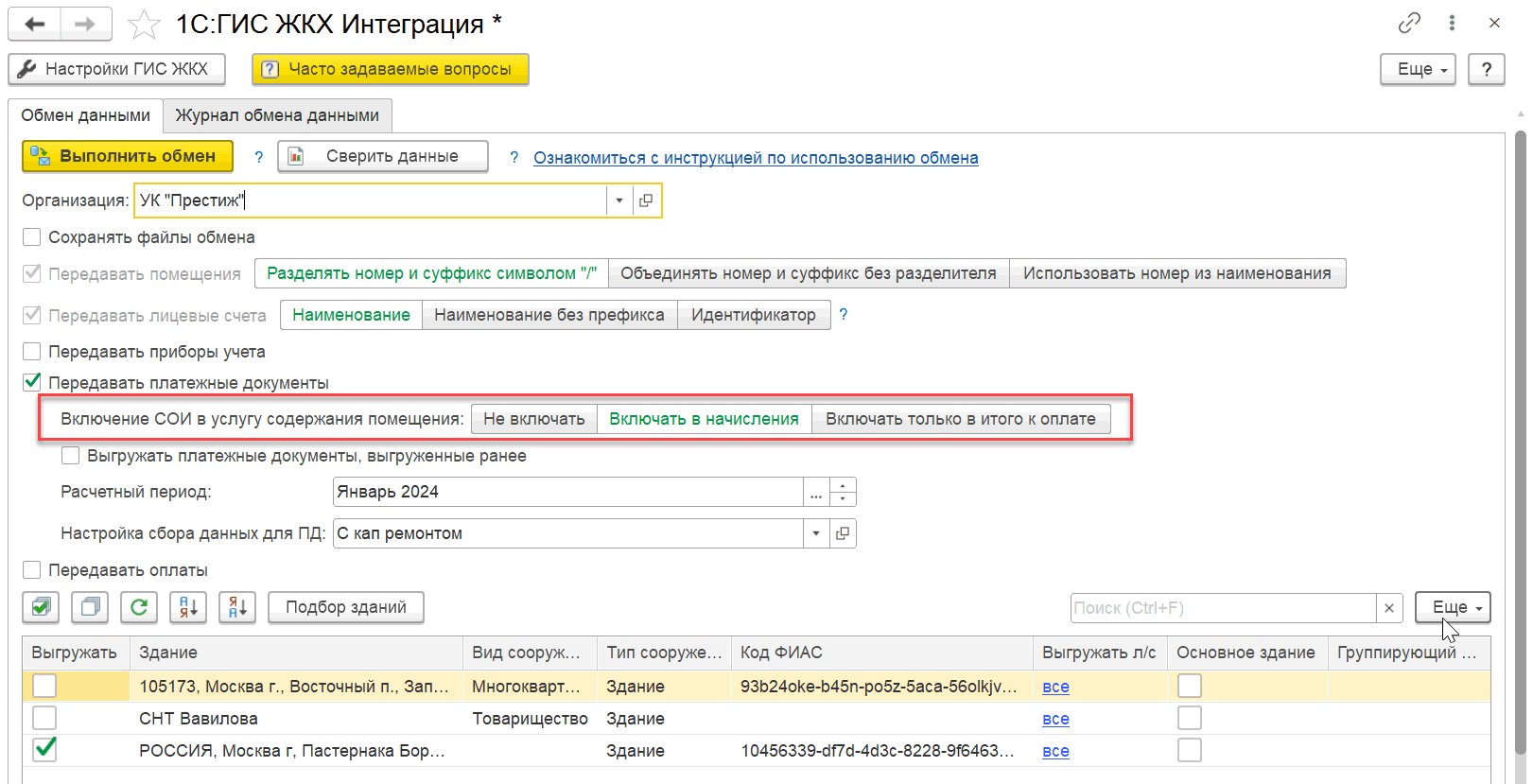
Task: Open все link in 105173, Москва row
Action: (x=1055, y=687)
